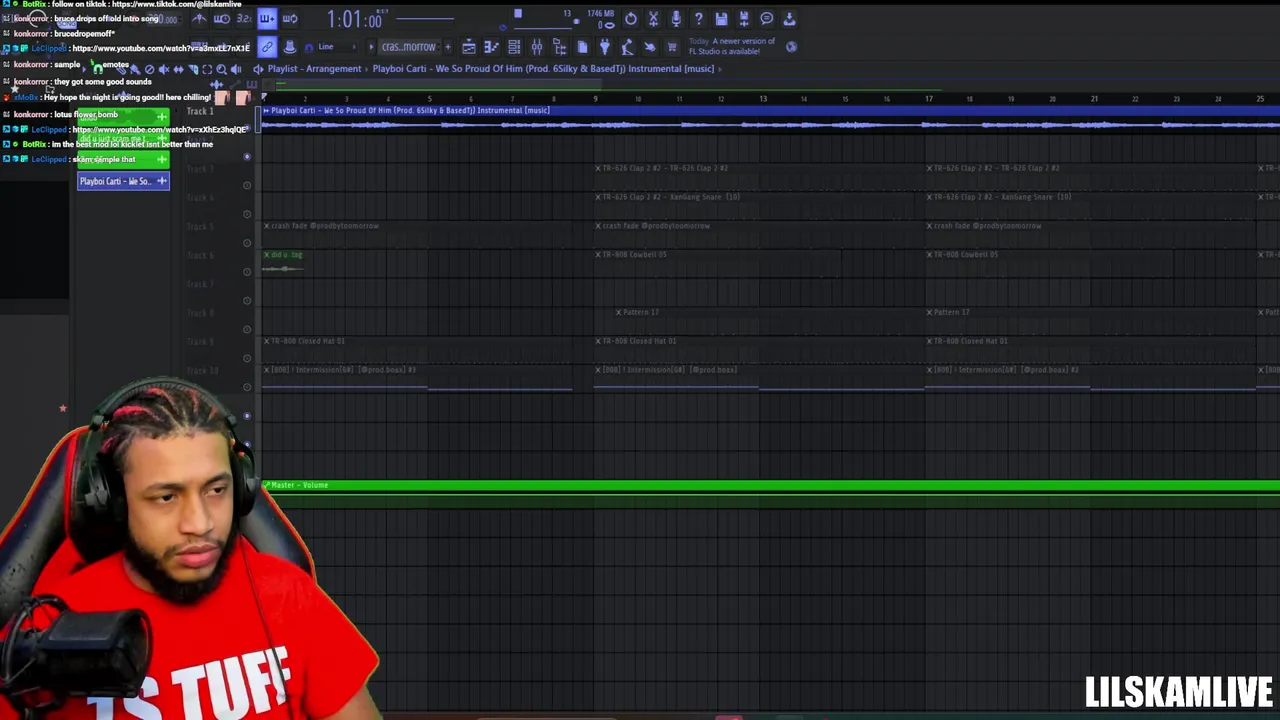Add a new pattern with plus button

coord(448,47)
